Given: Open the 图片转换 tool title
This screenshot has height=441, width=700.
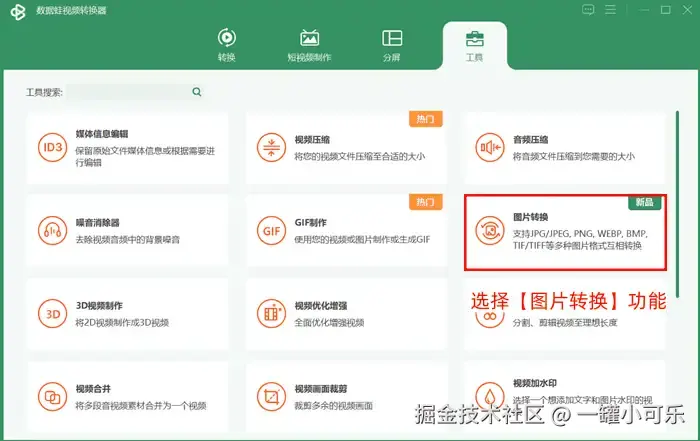Looking at the screenshot, I should pos(530,217).
